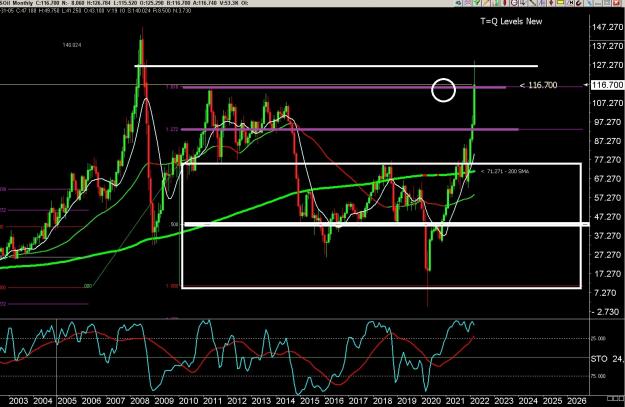Screen dimensions: 625x407
Task: Click the red X toolbar icon
Action: [x=615, y=3]
